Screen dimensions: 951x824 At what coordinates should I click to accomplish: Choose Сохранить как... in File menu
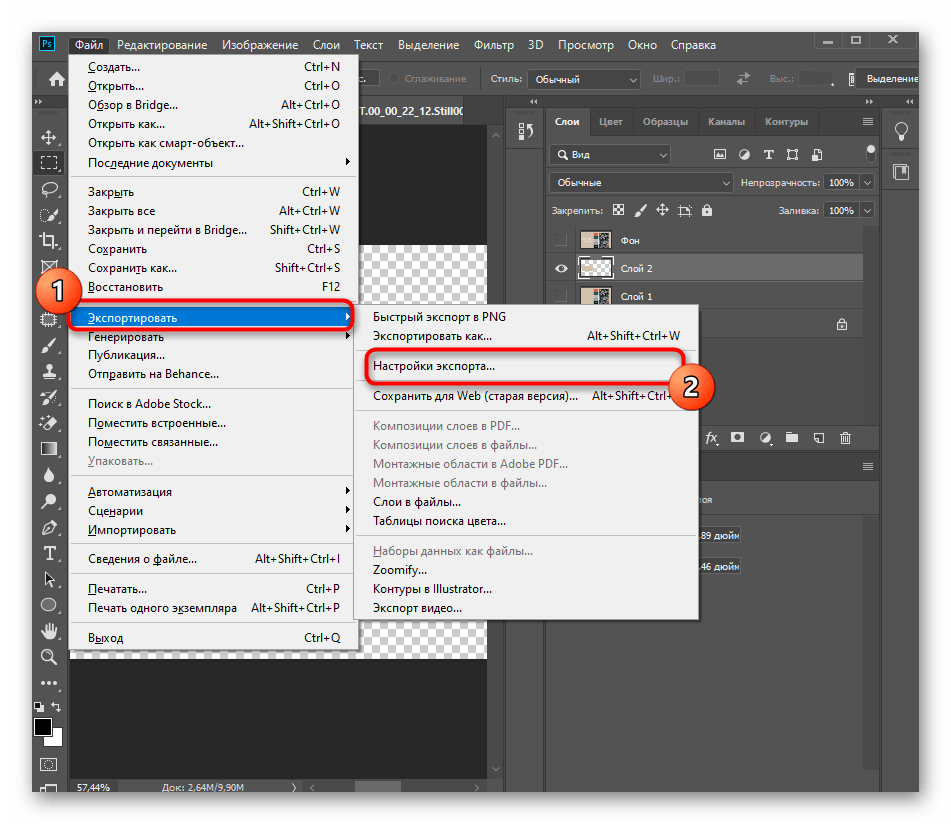(x=211, y=267)
